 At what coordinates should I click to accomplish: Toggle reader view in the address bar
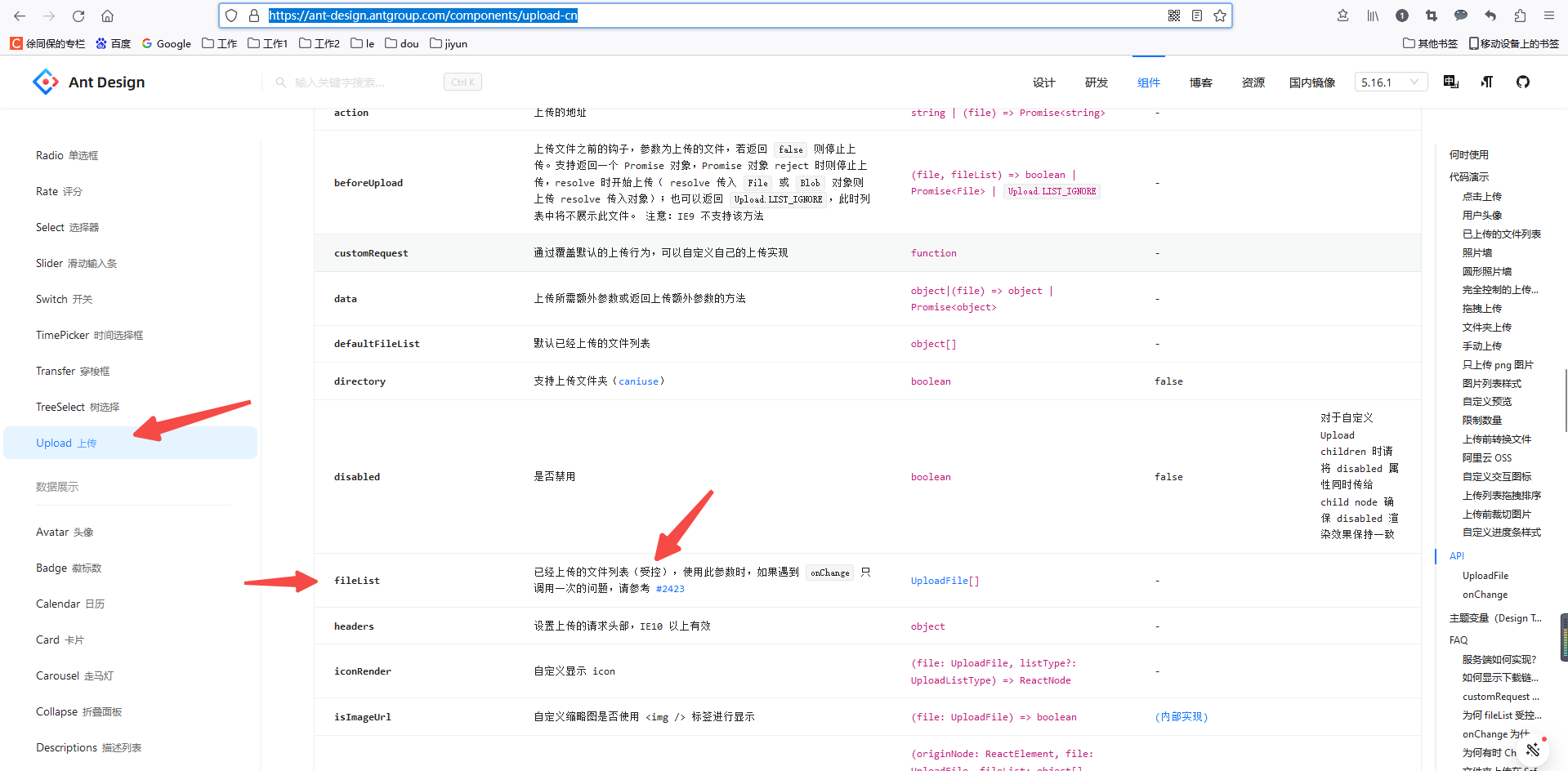point(1196,16)
